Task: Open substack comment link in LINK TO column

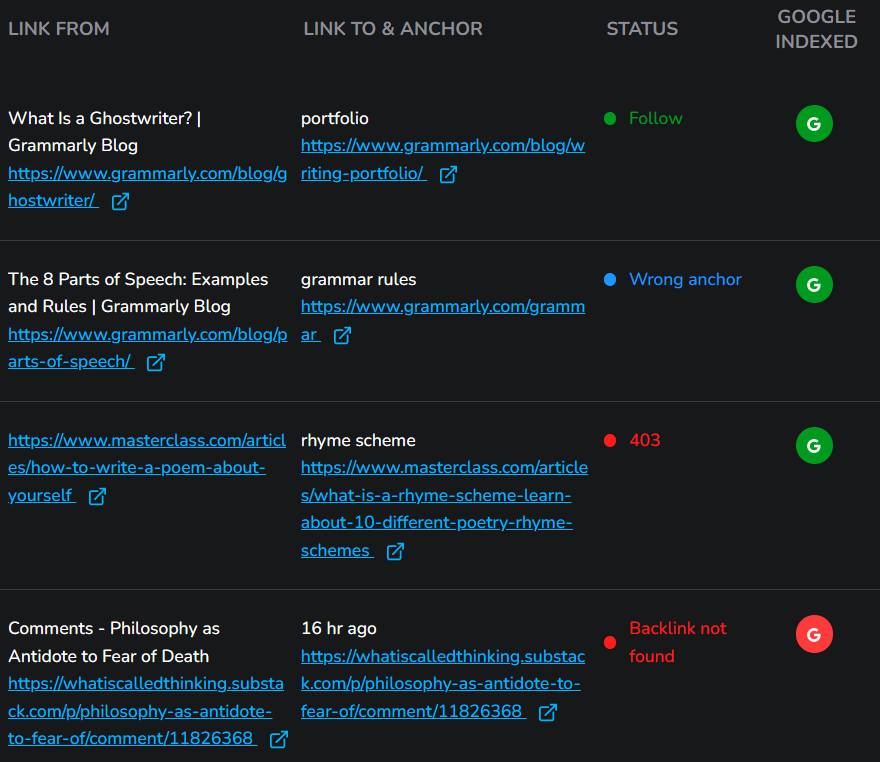Action: pos(443,683)
